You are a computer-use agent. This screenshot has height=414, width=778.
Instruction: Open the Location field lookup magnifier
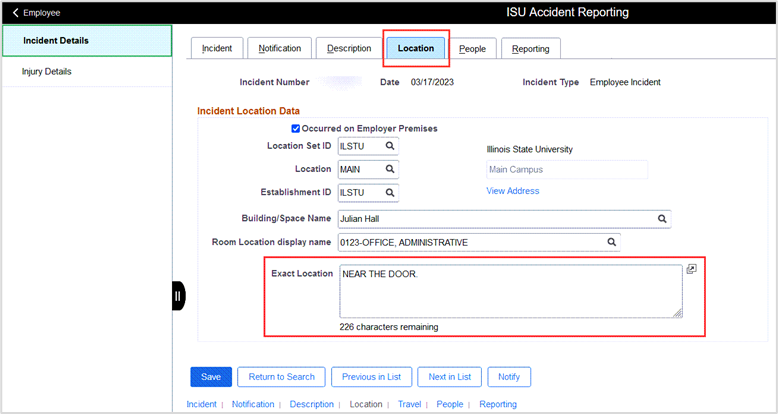point(390,169)
